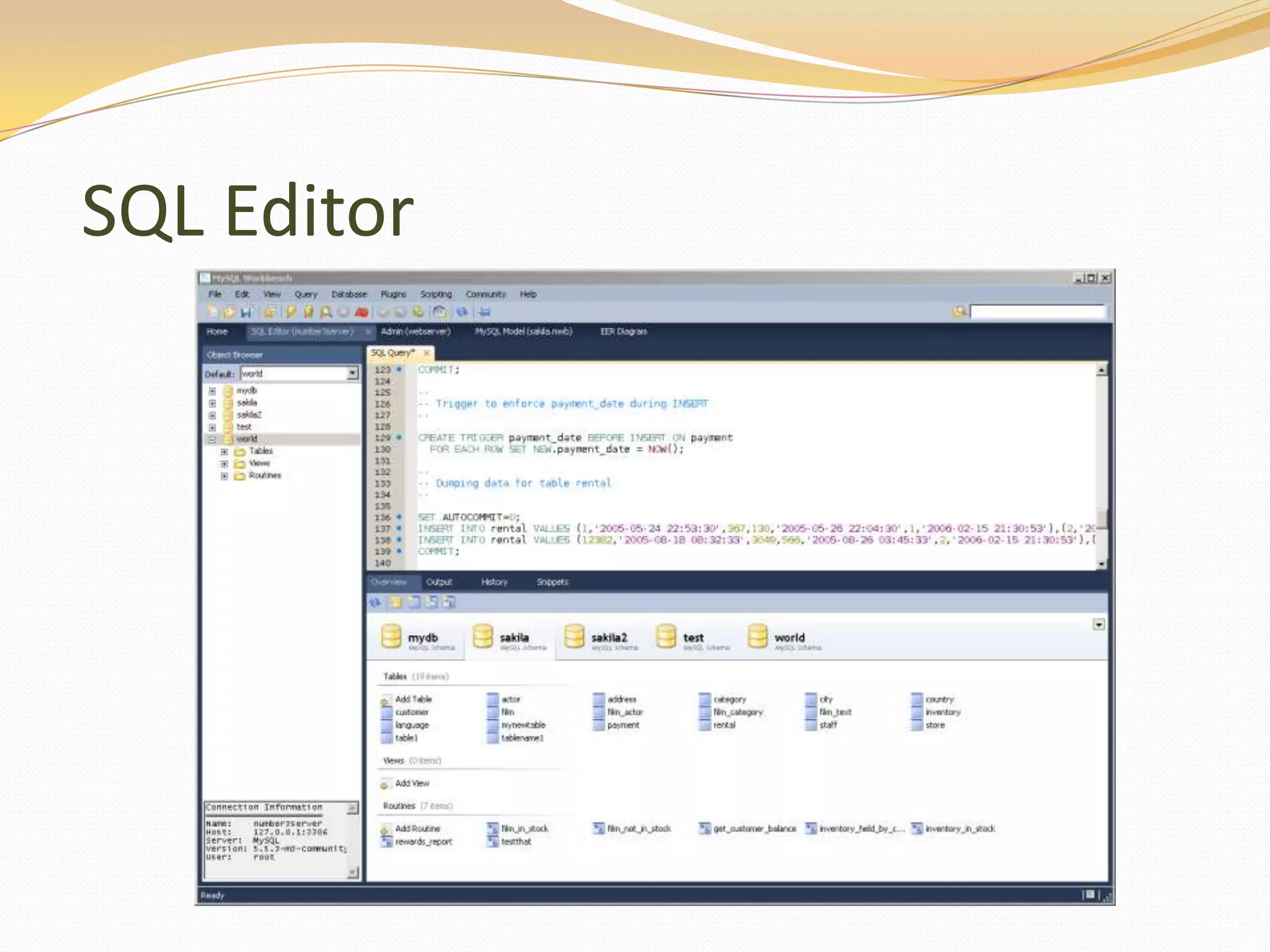Open the MySQL Model (sakila.mwb) tab
Viewport: 1270px width, 952px height.
click(523, 332)
